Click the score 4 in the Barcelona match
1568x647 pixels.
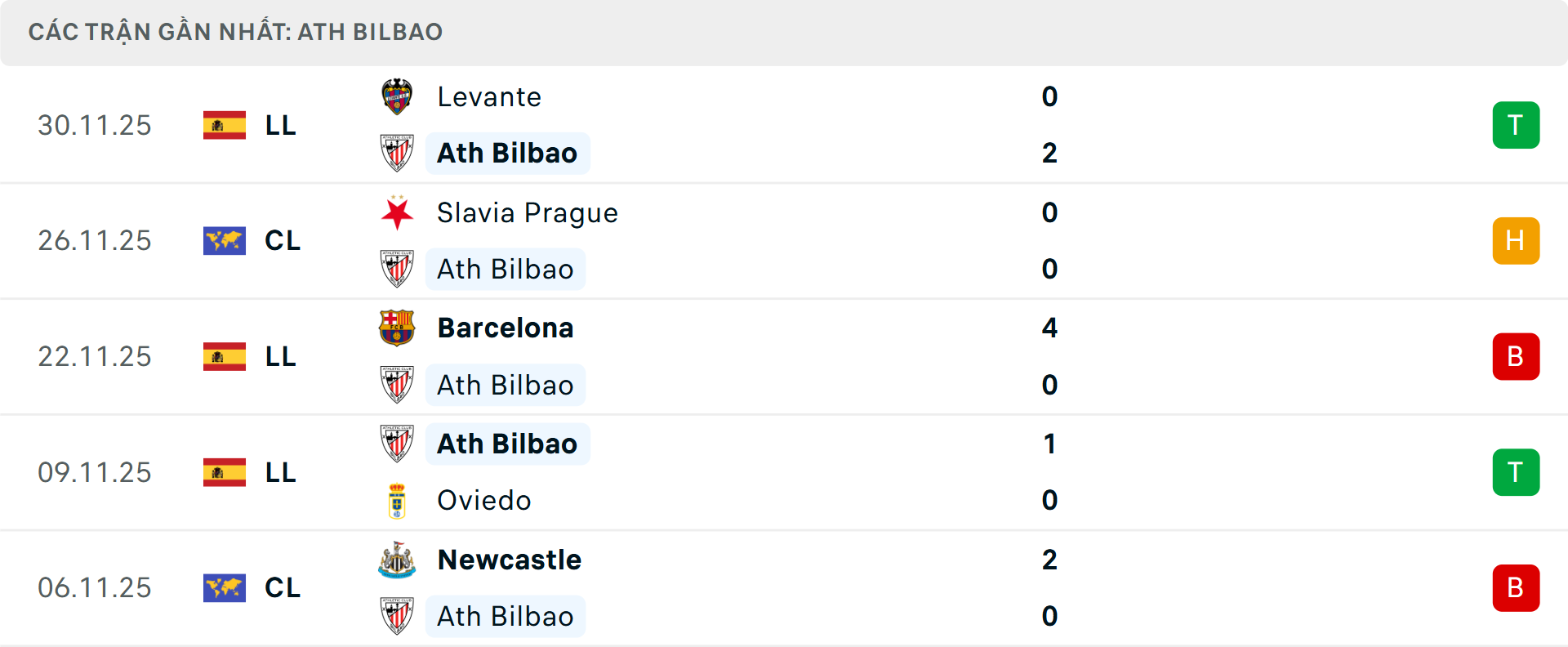pyautogui.click(x=1051, y=328)
